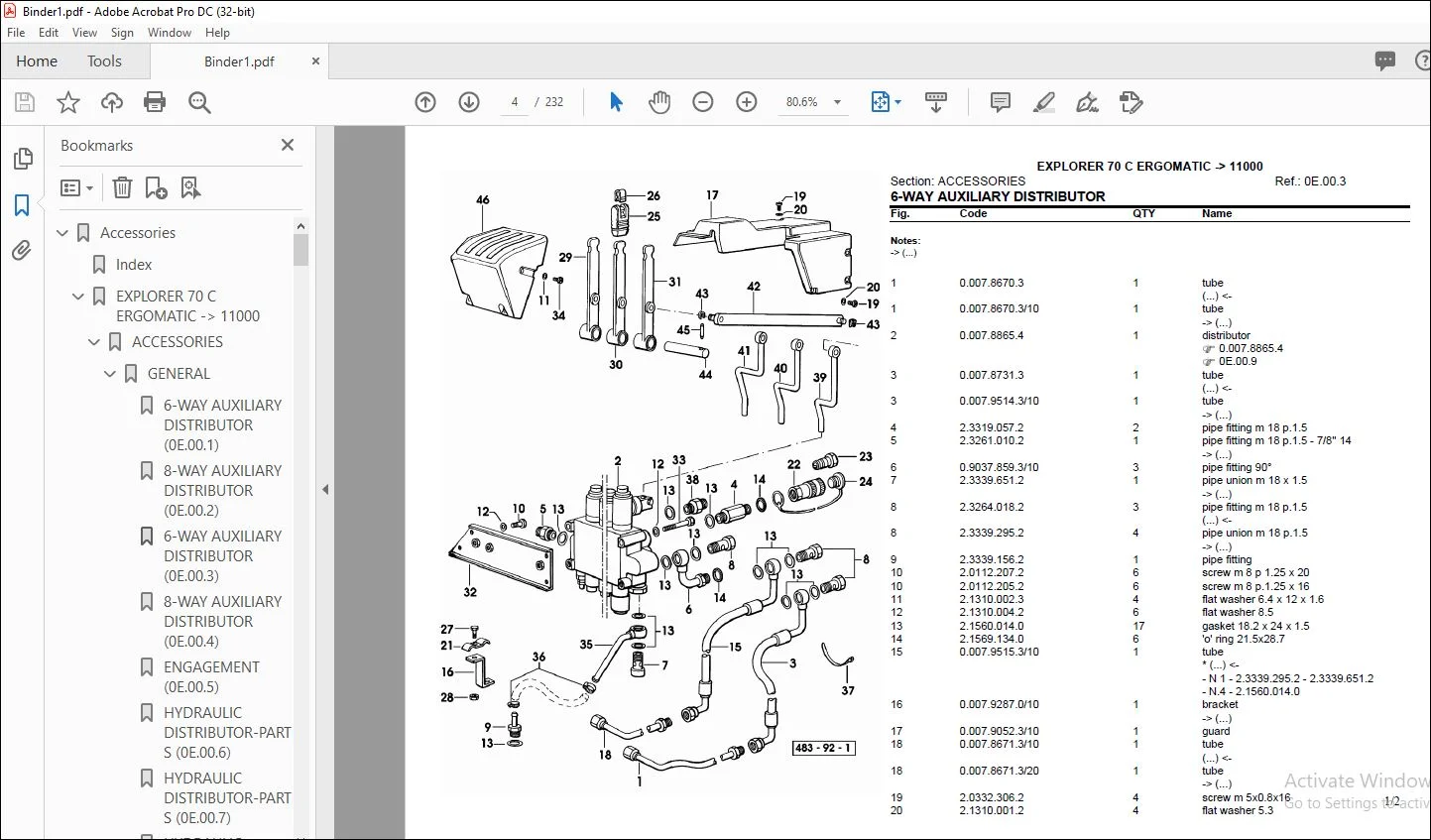1431x840 pixels.
Task: Click the bookmarks panel scrollbar thumb
Action: [300, 251]
